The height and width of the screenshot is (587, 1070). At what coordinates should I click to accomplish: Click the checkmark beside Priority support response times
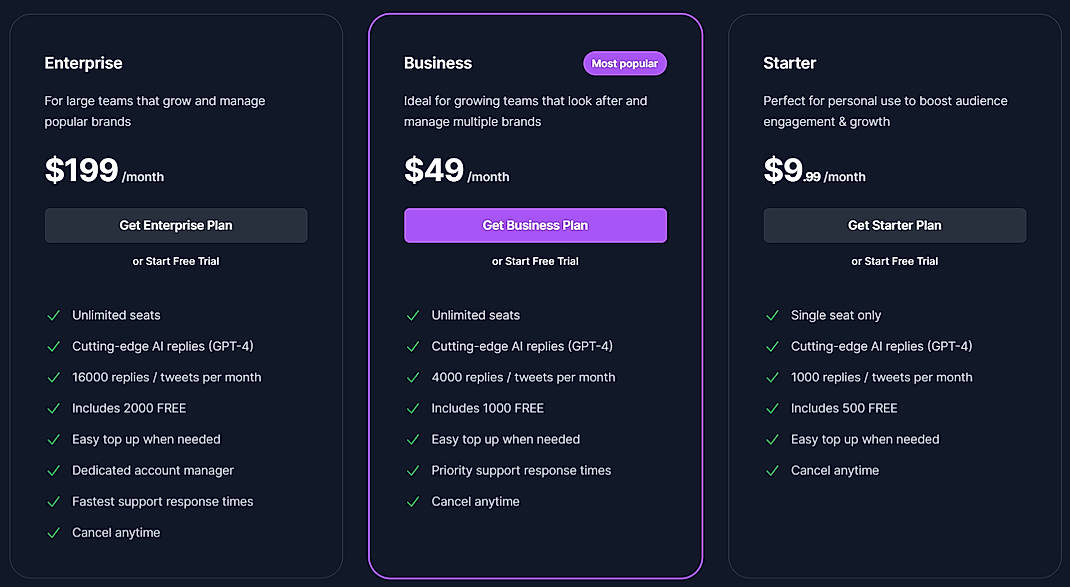pos(413,470)
